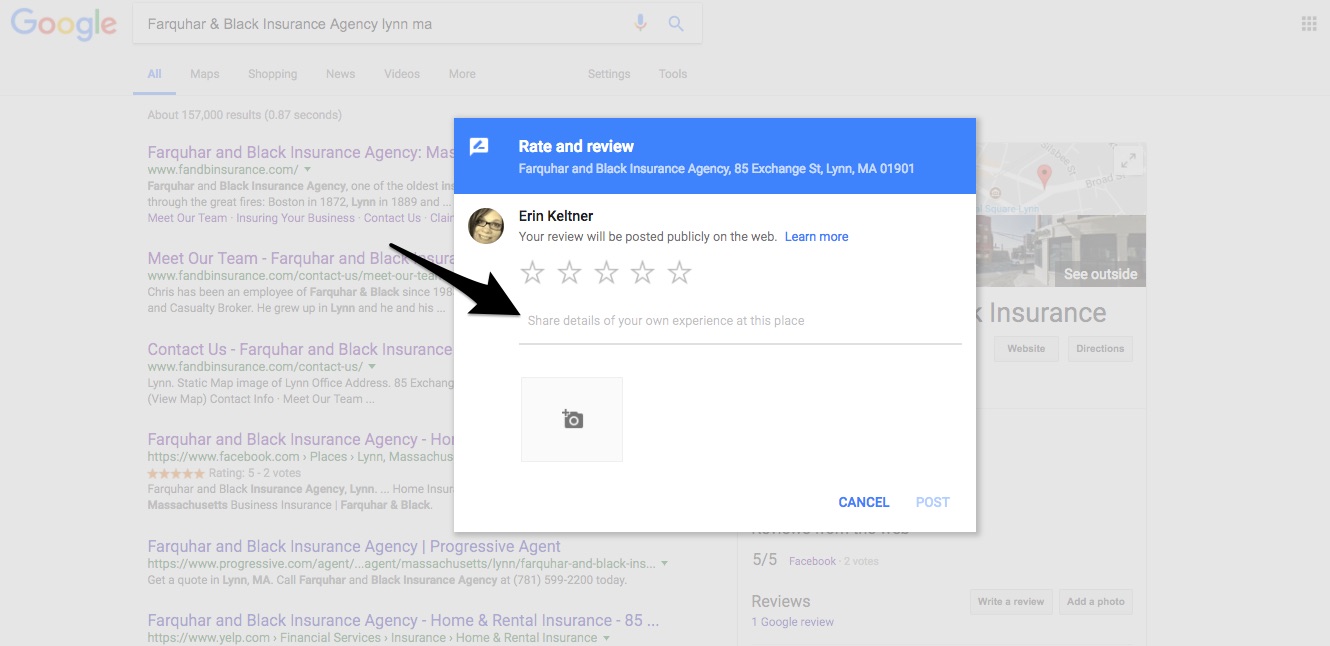Expand the map with the fullscreen icon

point(1128,160)
